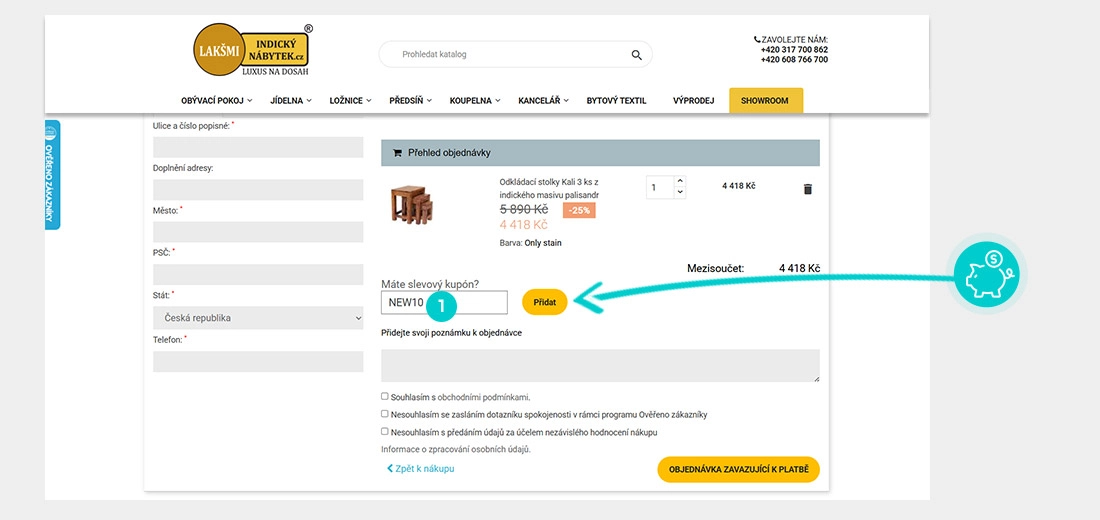1100x520 pixels.
Task: Click the Mezisoučet label
Action: point(716,268)
